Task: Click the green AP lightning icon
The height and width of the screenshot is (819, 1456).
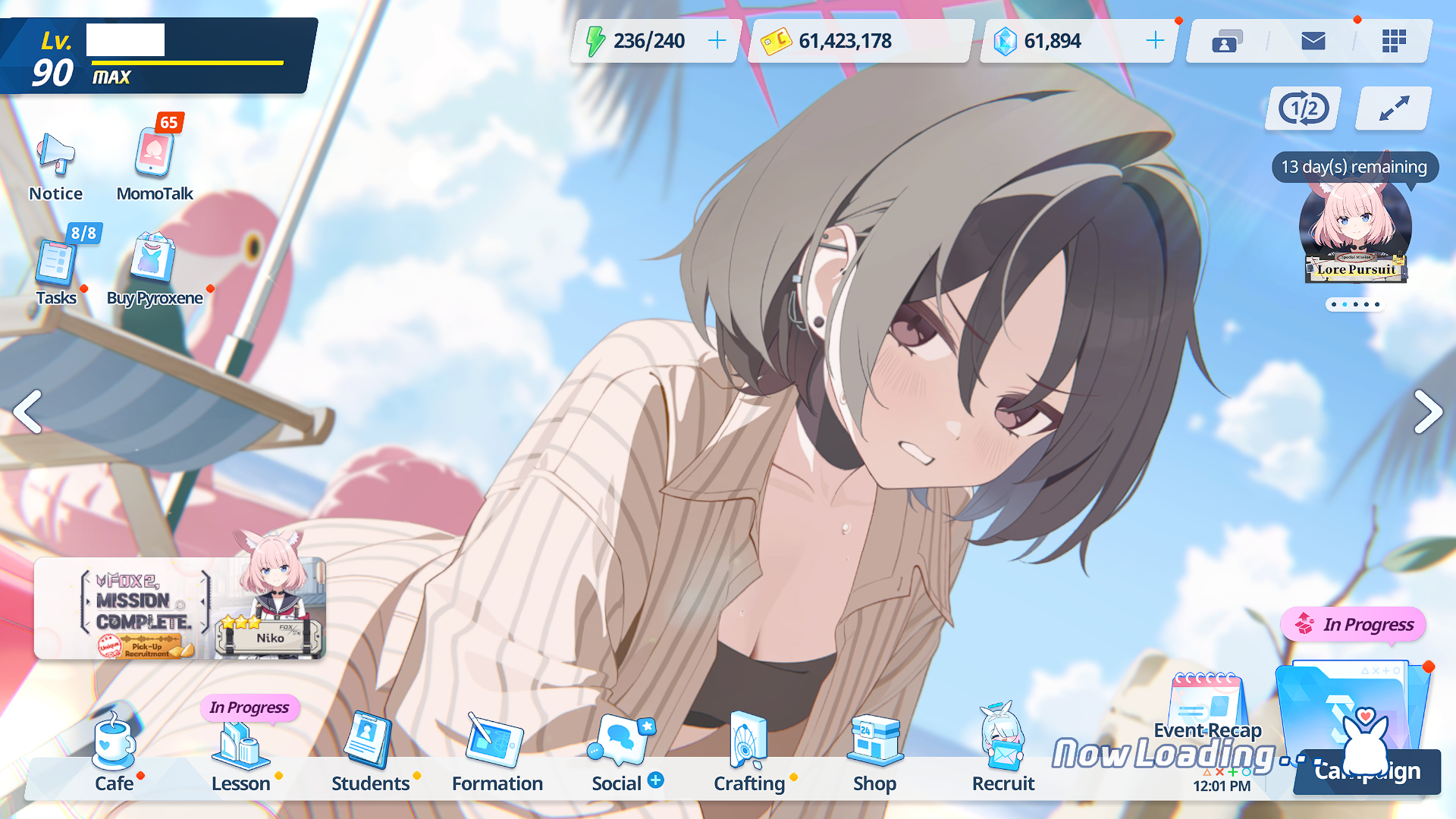Action: 596,41
